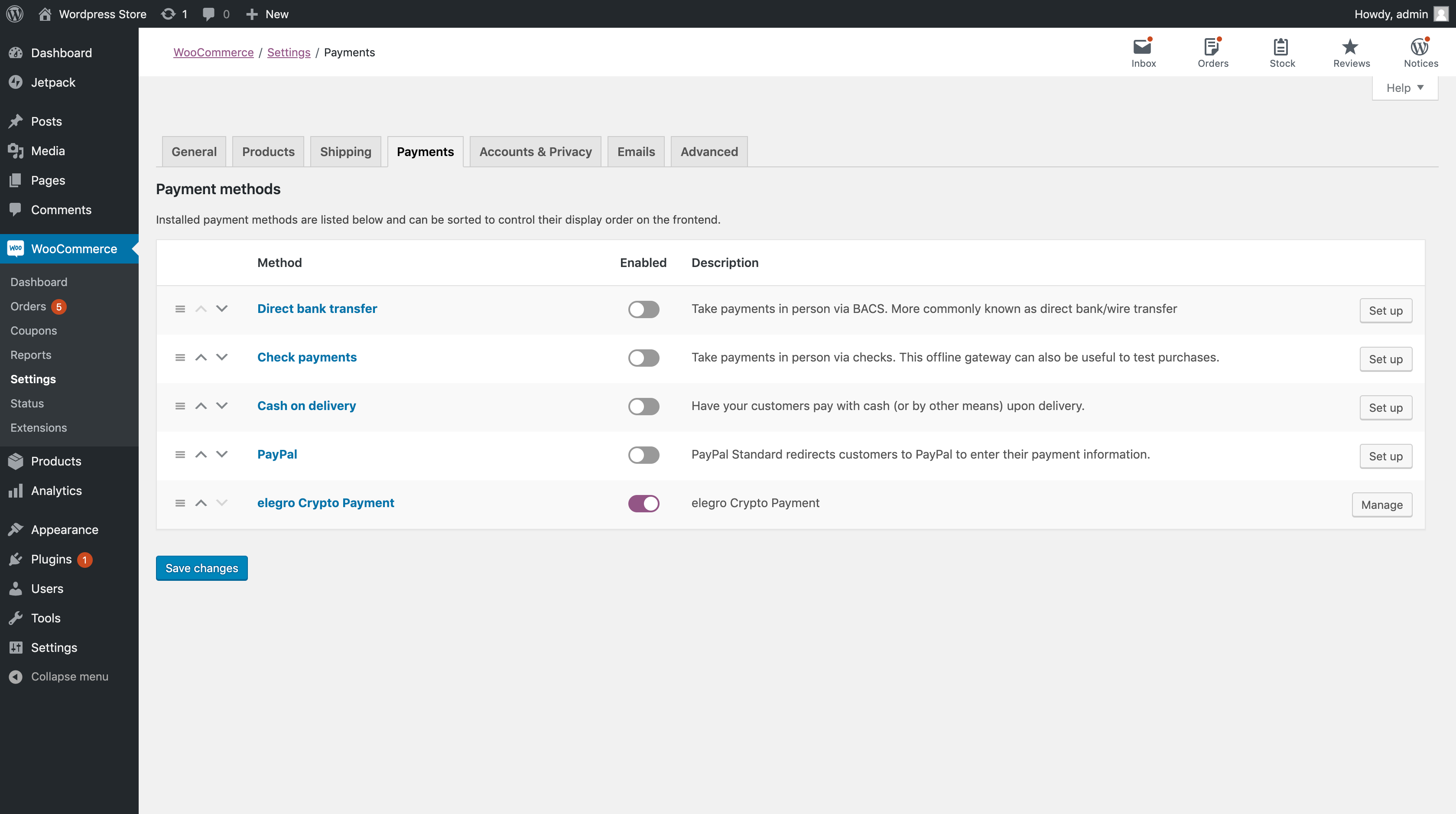Click the WordPress logo in admin bar
1456x814 pixels.
tap(15, 13)
